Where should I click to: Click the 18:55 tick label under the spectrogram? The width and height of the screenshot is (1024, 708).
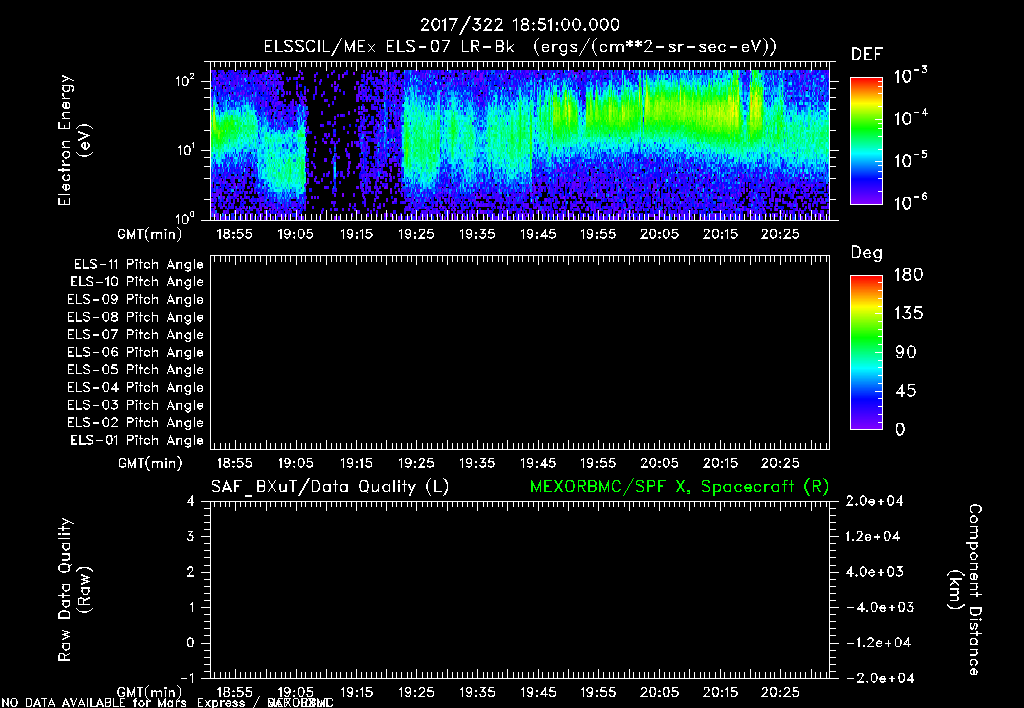pos(234,234)
